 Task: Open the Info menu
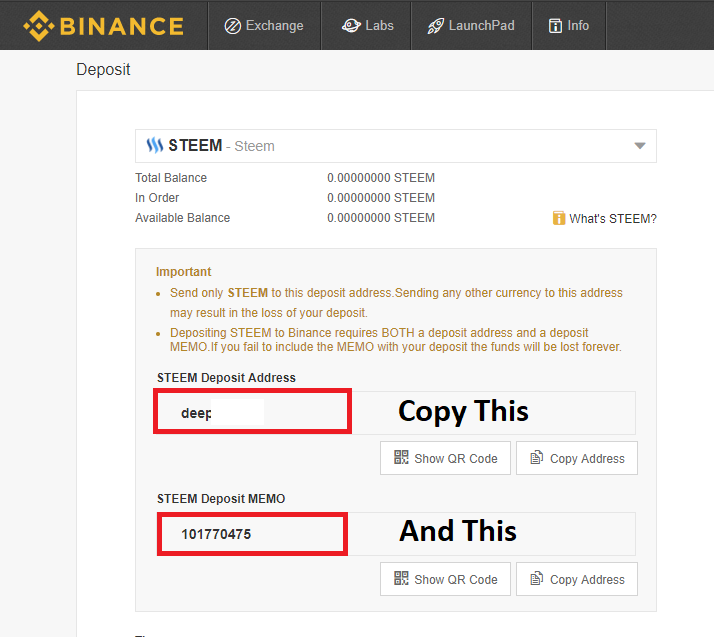pos(569,25)
